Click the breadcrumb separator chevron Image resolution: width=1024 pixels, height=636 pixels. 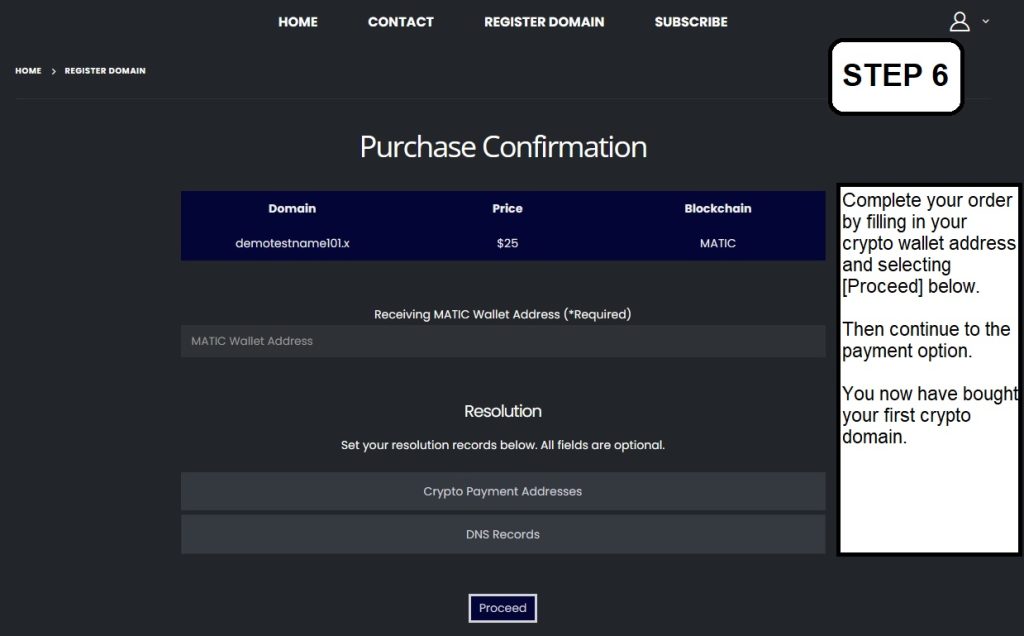pyautogui.click(x=53, y=71)
